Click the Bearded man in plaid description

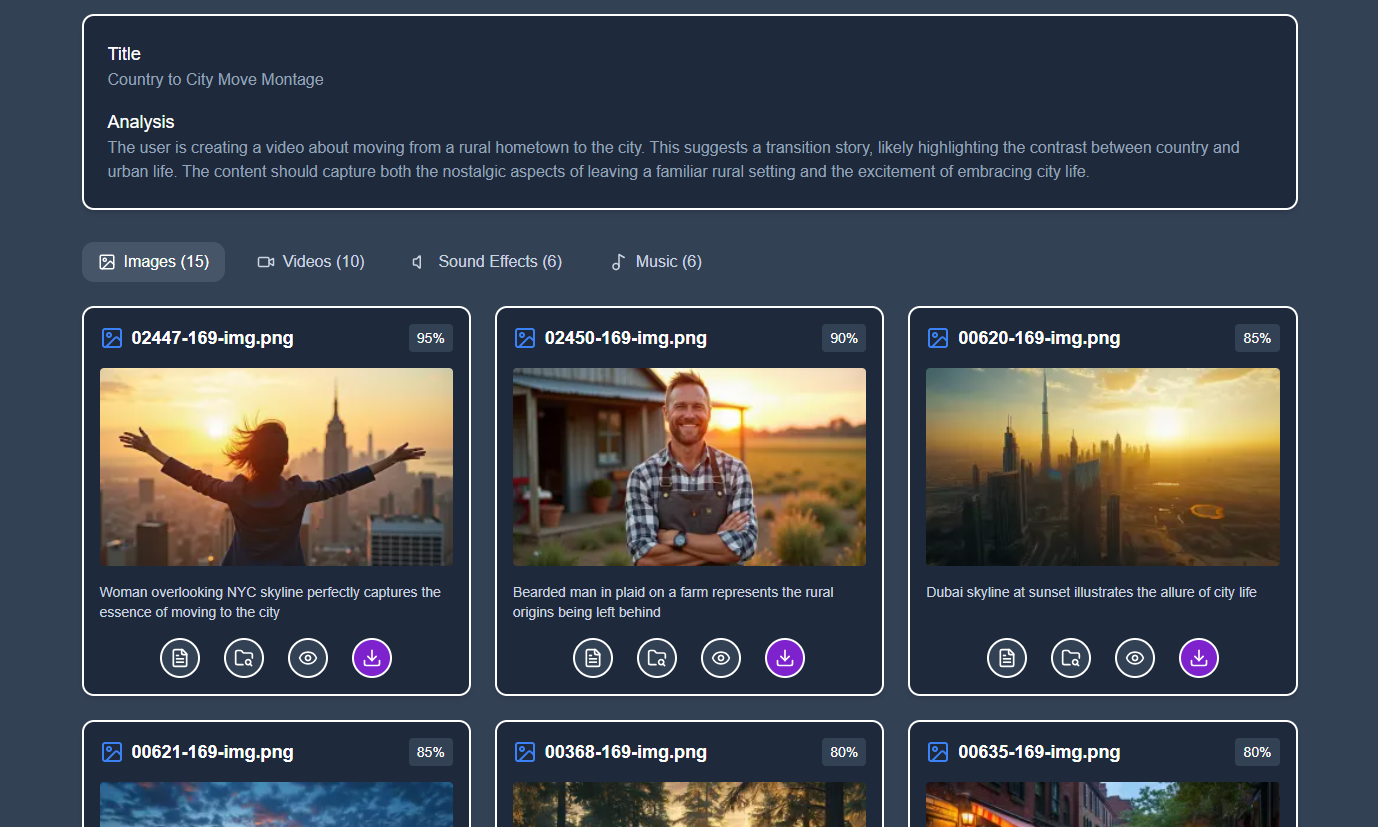pos(673,602)
